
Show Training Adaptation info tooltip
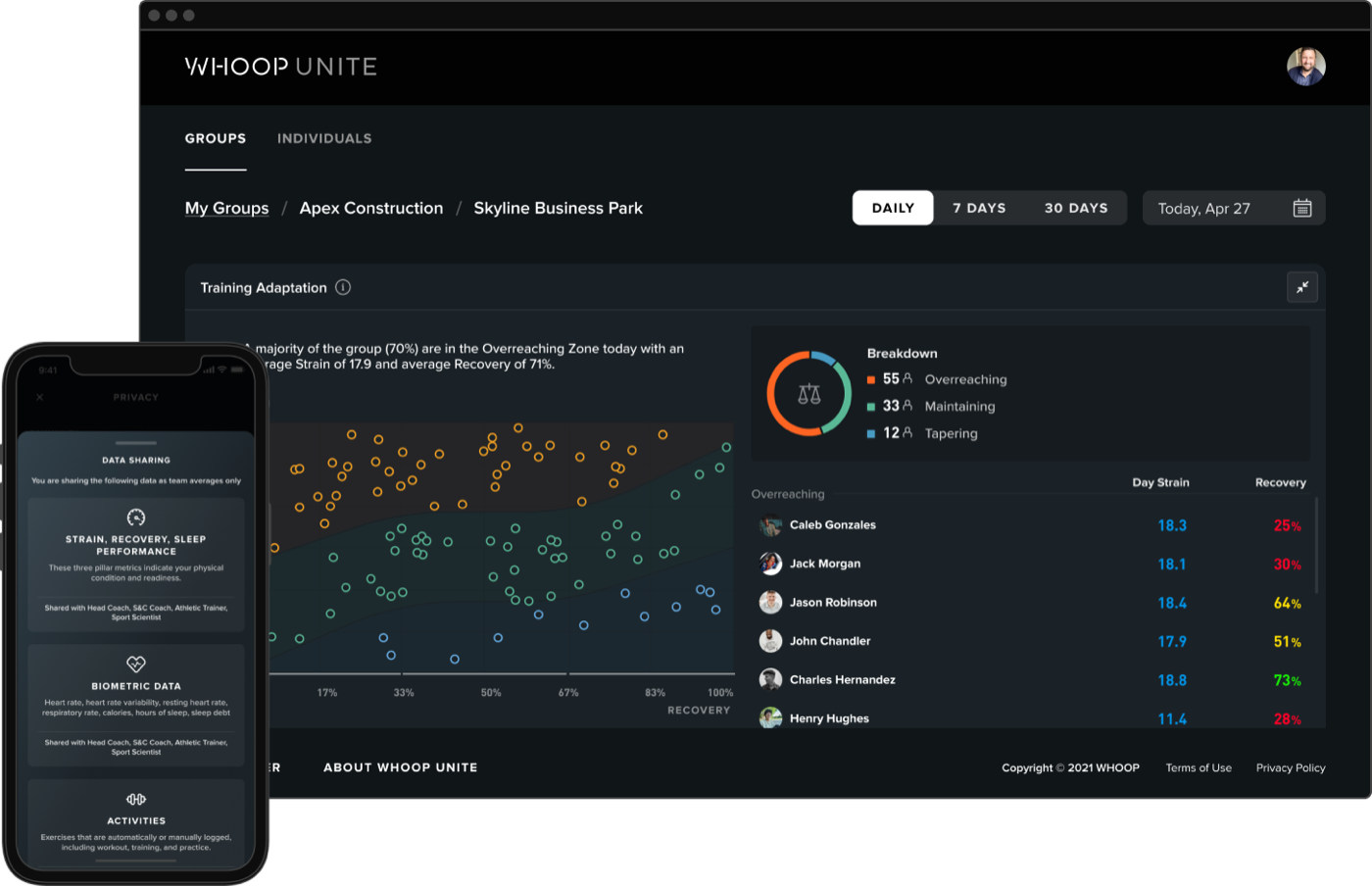(x=343, y=287)
